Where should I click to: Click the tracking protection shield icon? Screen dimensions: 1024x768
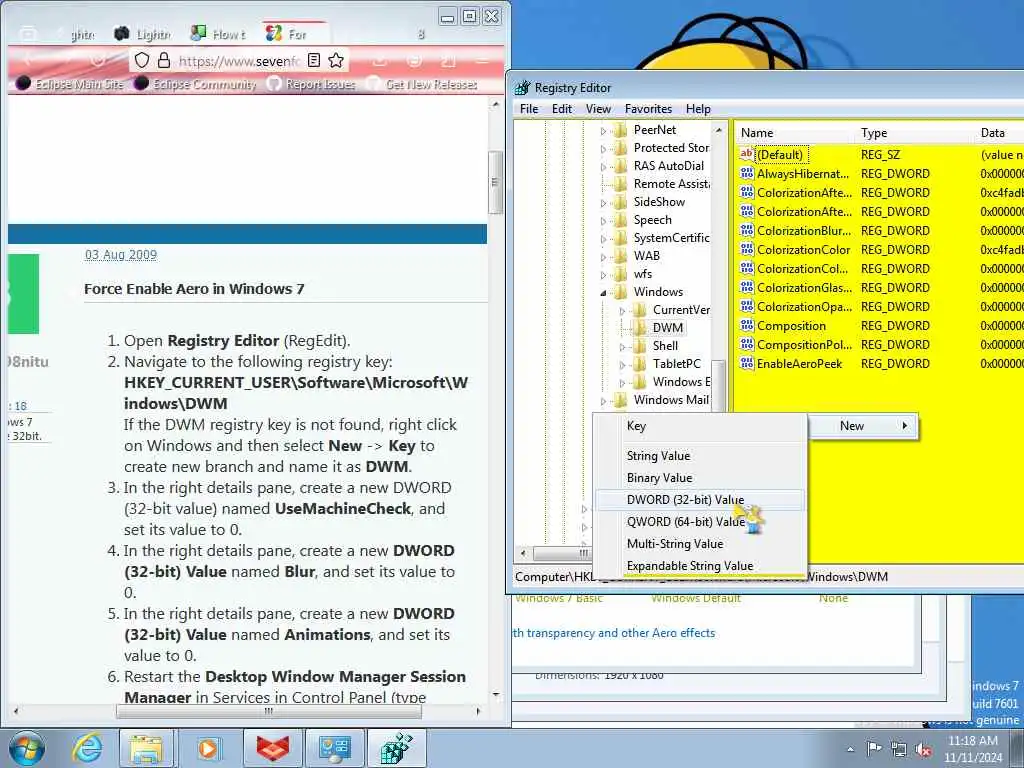pos(142,61)
